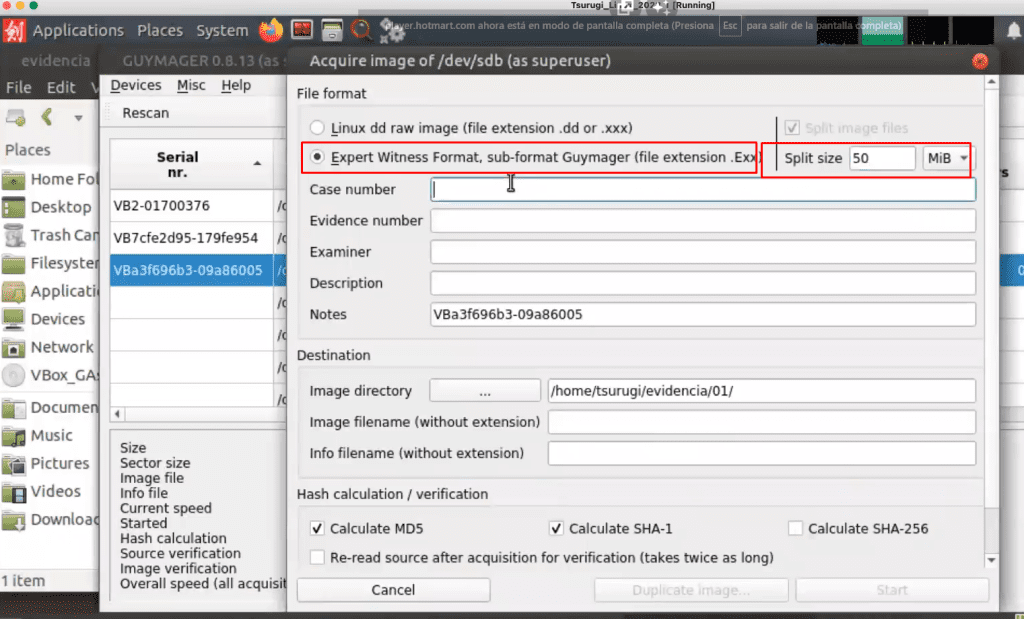The image size is (1024, 619).
Task: Click the computer icon in file manager toolbar
Action: pos(16,118)
